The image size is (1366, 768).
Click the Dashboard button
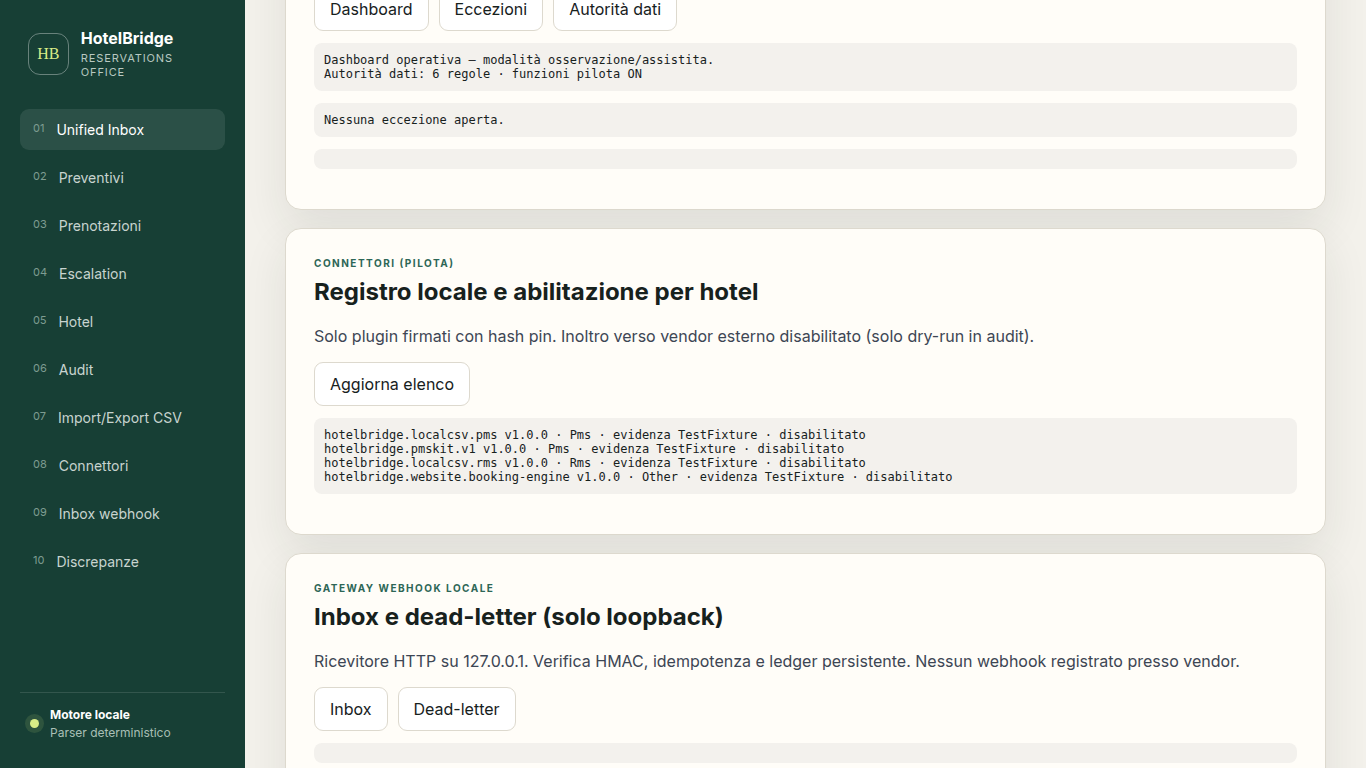371,10
